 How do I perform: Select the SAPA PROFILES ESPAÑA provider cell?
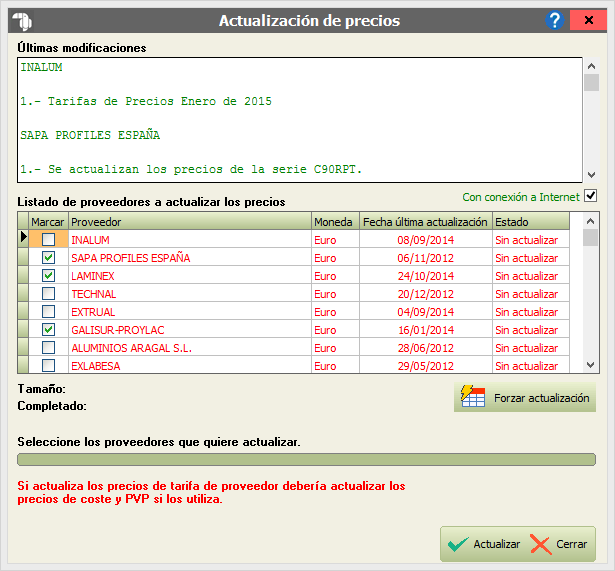[190, 258]
